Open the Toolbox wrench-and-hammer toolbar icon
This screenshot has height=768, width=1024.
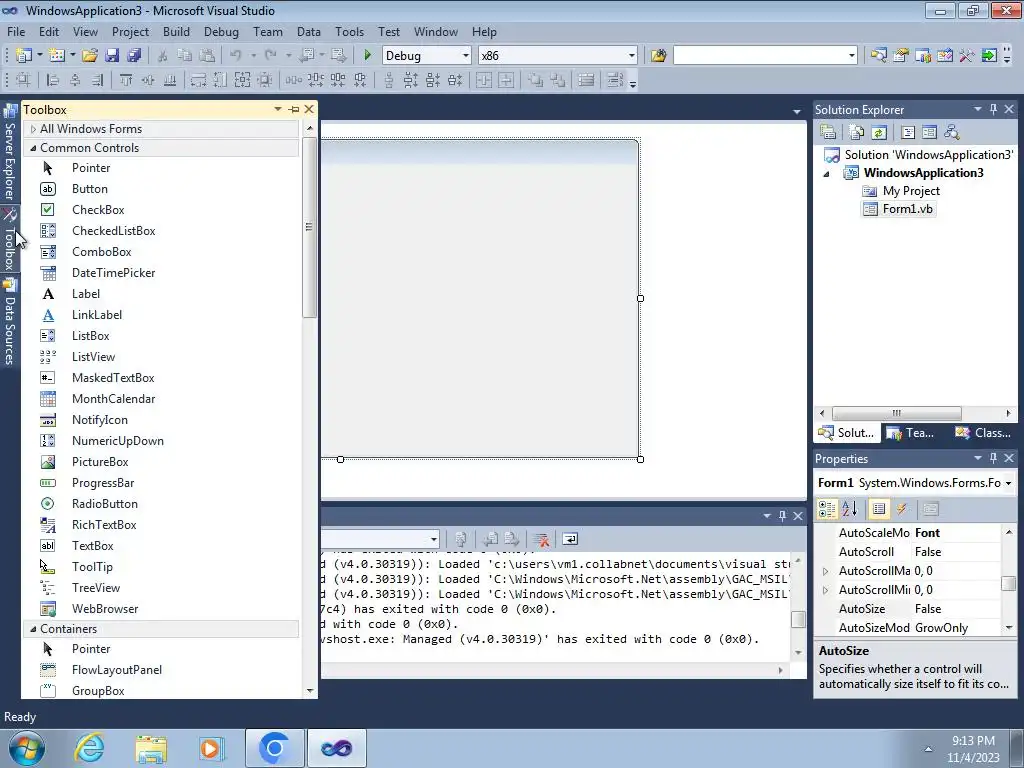[x=967, y=56]
